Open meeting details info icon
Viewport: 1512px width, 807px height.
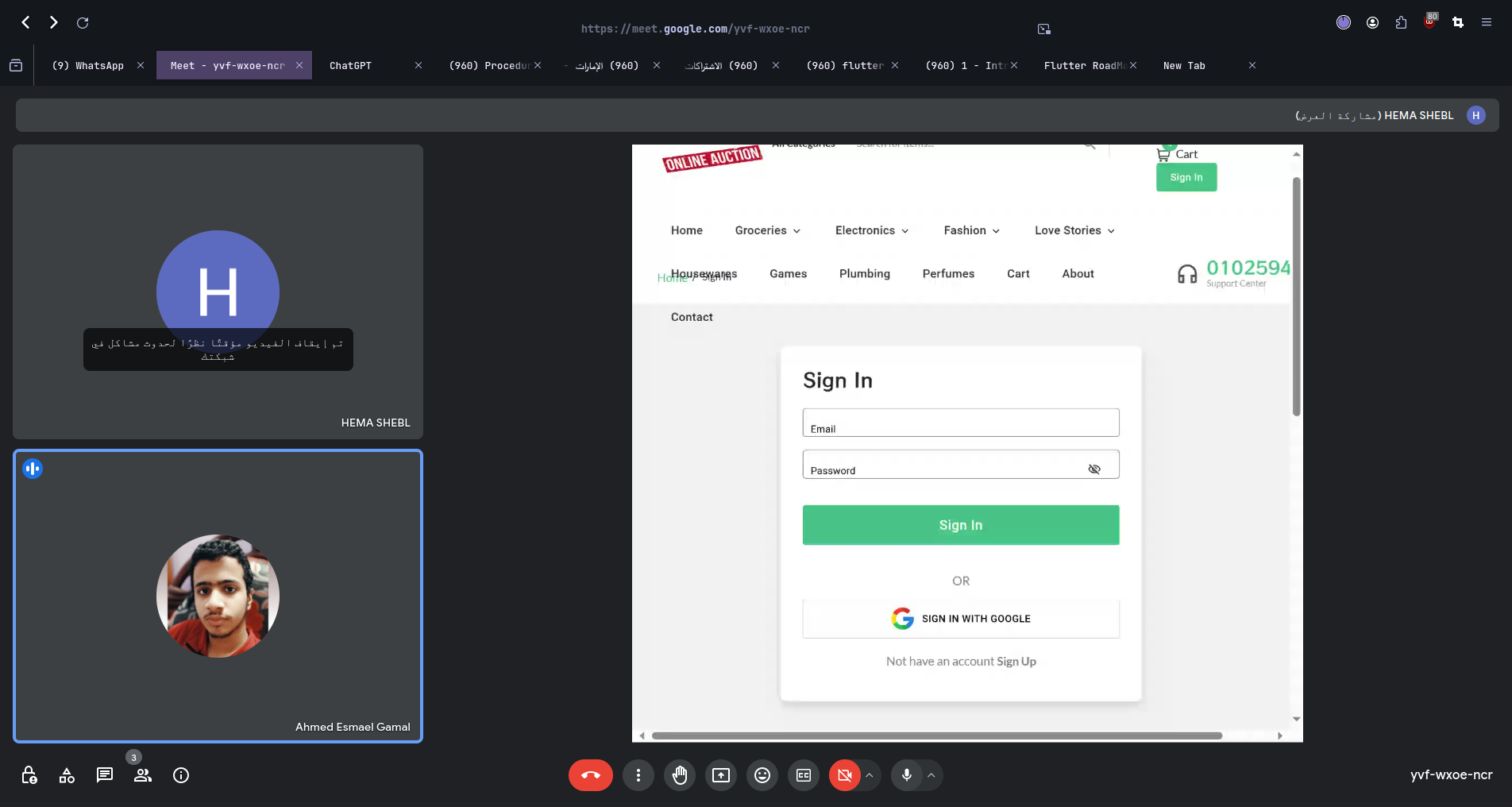pos(181,775)
